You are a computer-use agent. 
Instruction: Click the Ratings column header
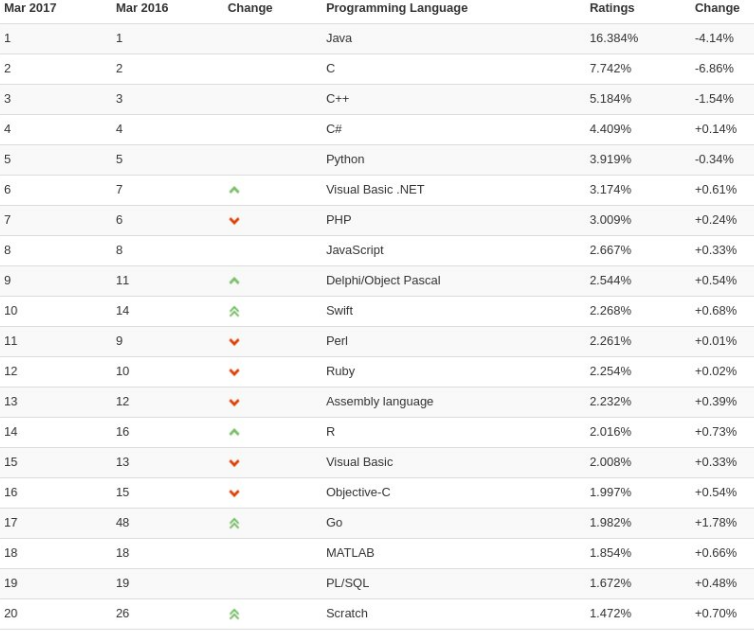(x=611, y=8)
